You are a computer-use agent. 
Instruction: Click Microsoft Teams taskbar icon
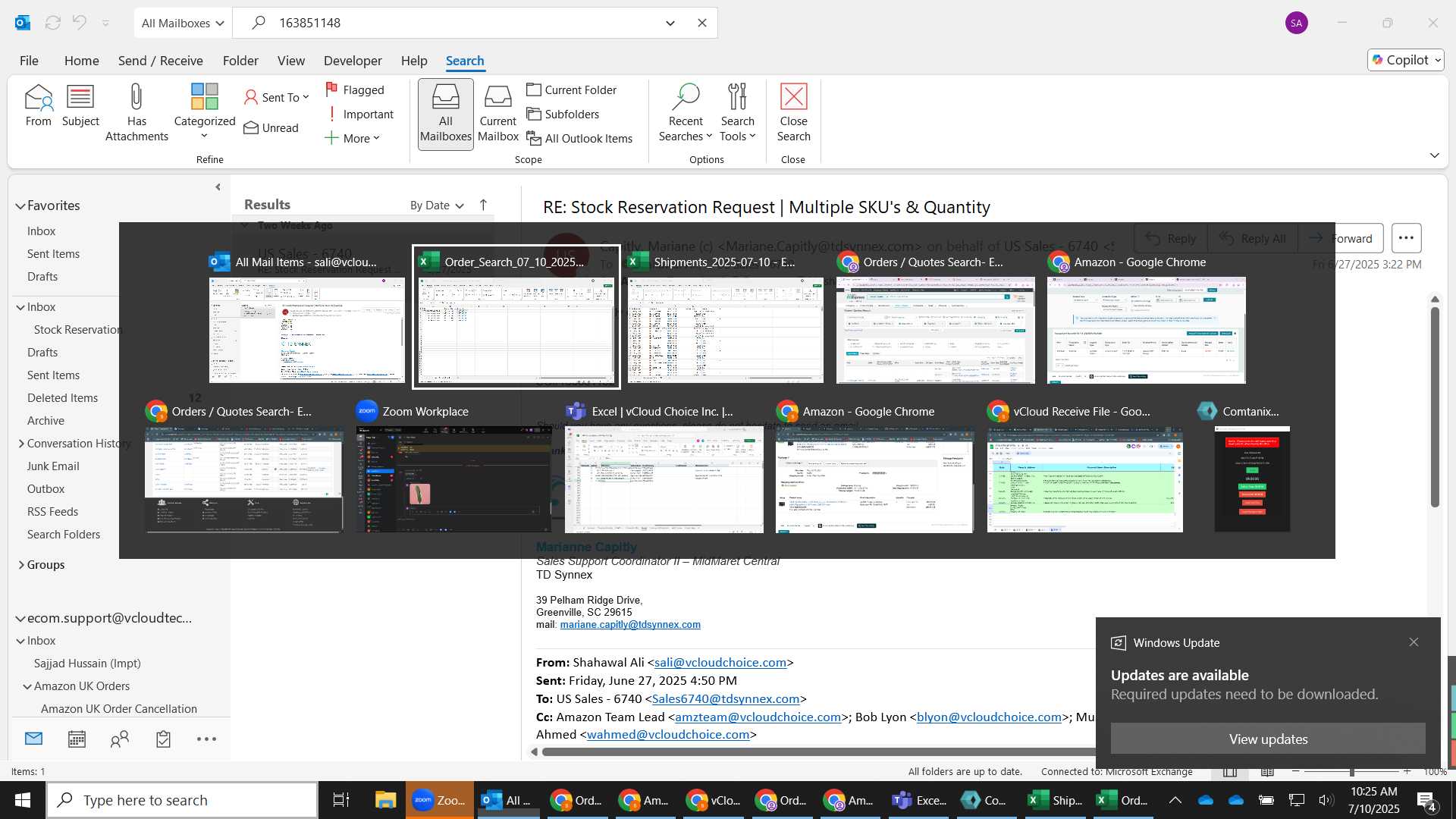[918, 800]
